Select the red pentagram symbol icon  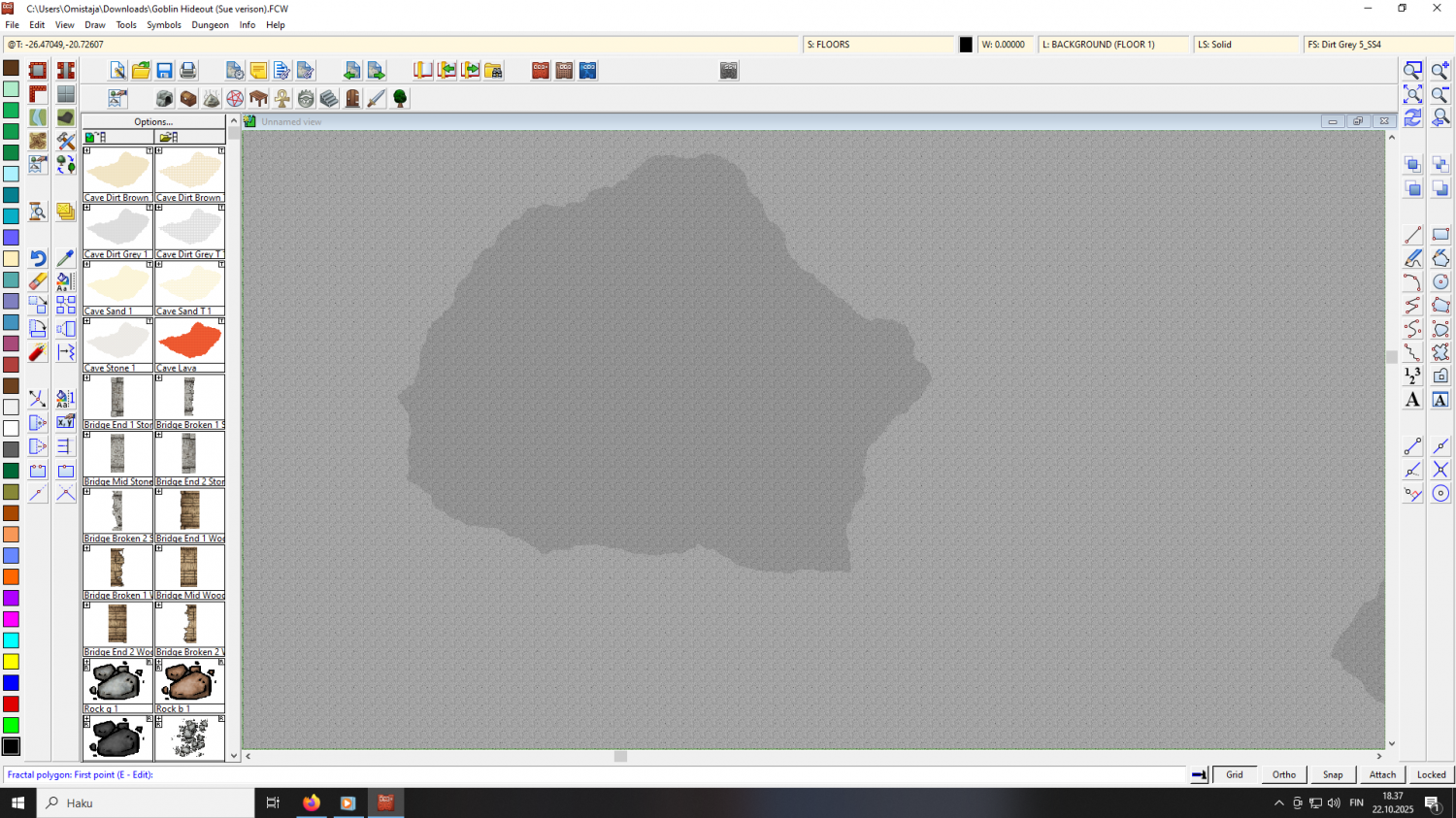(x=235, y=99)
